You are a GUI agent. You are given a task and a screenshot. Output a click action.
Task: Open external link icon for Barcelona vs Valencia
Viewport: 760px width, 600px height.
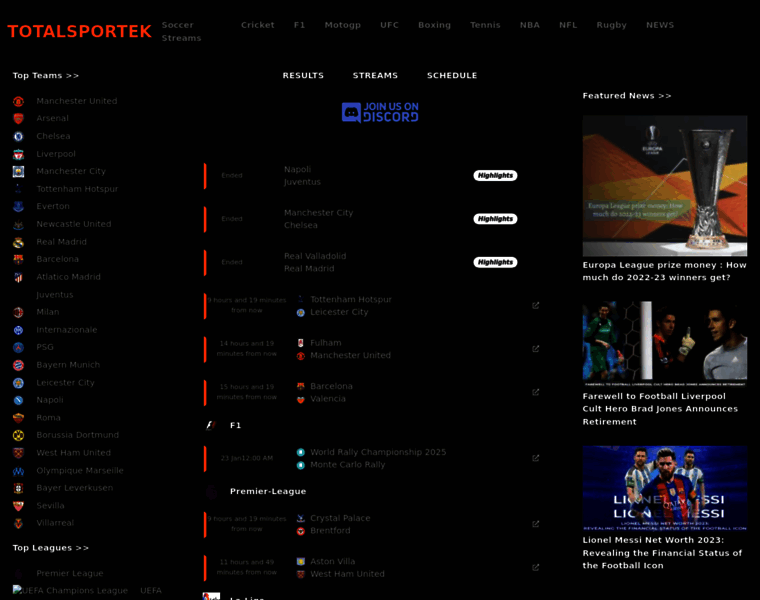click(536, 392)
